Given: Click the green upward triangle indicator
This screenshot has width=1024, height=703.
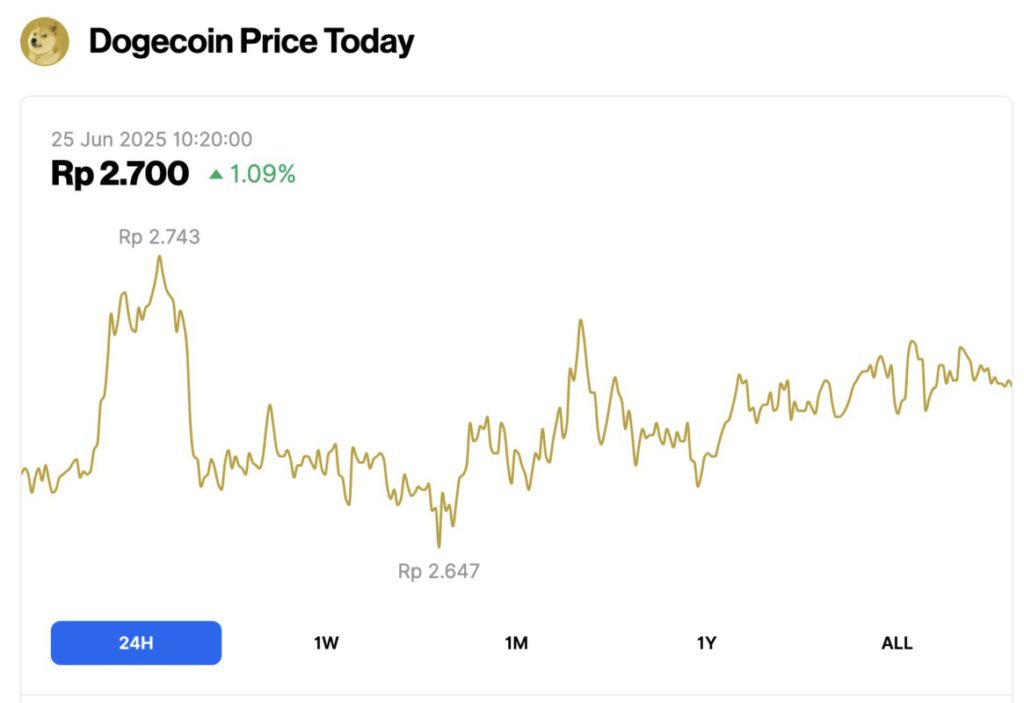Looking at the screenshot, I should [216, 174].
